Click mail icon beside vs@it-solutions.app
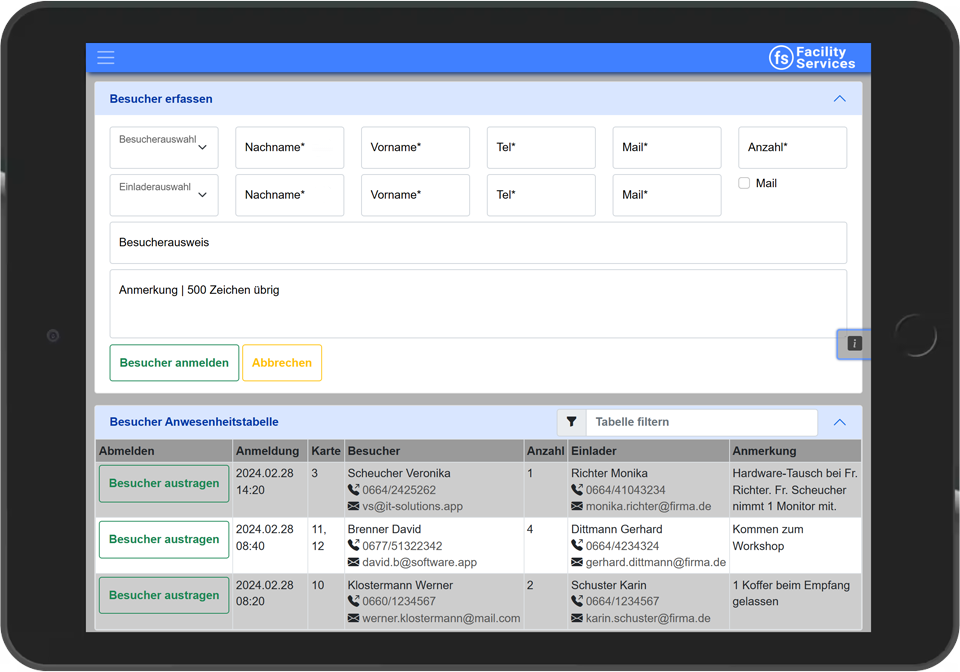The height and width of the screenshot is (672, 960). click(x=353, y=506)
